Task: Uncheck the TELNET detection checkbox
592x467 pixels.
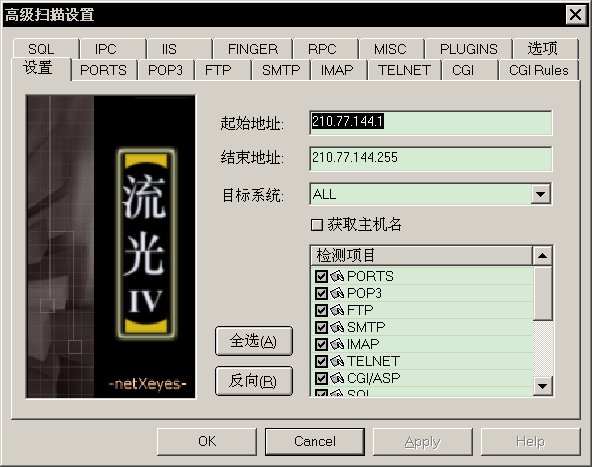Action: (321, 361)
